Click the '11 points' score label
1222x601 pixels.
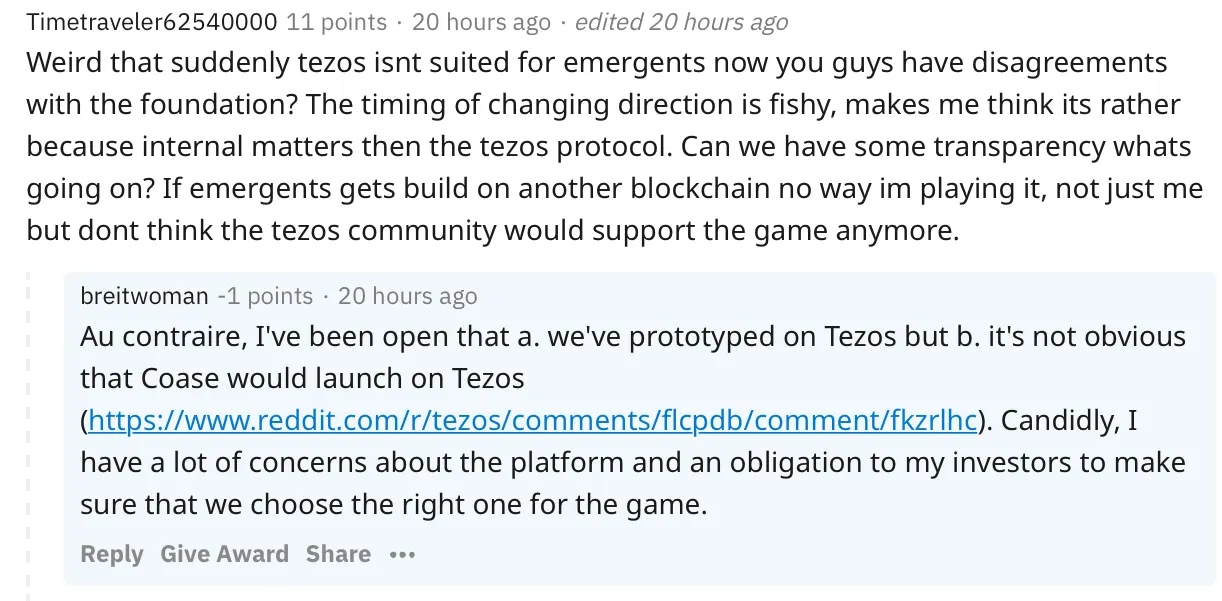(x=336, y=21)
